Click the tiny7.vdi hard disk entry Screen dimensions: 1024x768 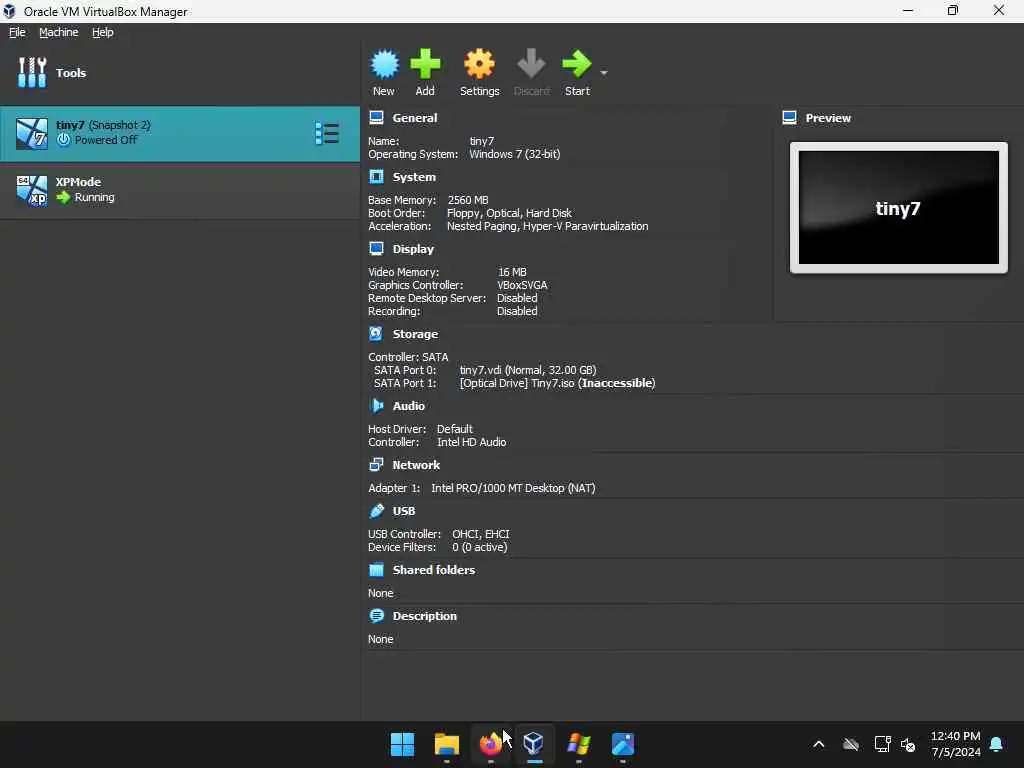click(528, 370)
